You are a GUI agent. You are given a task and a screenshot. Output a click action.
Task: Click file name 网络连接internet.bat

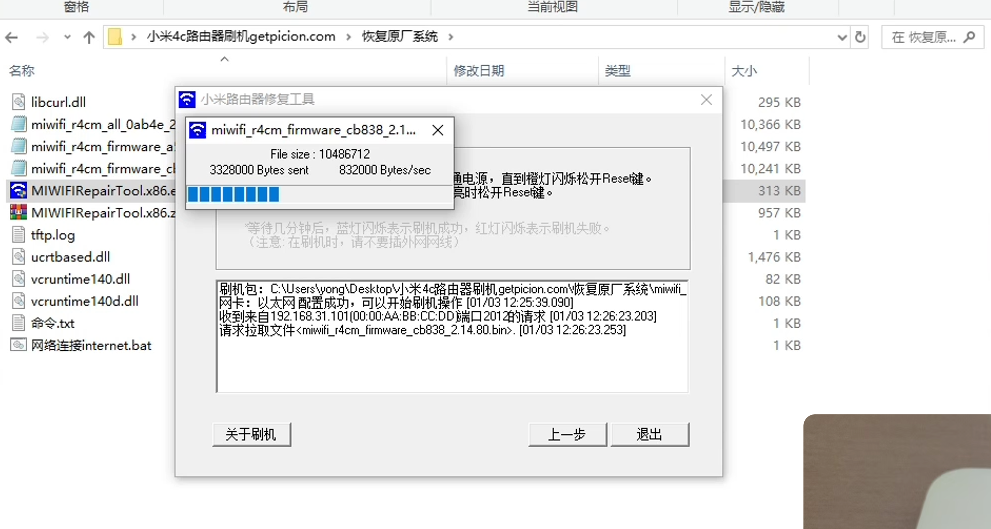click(x=91, y=346)
